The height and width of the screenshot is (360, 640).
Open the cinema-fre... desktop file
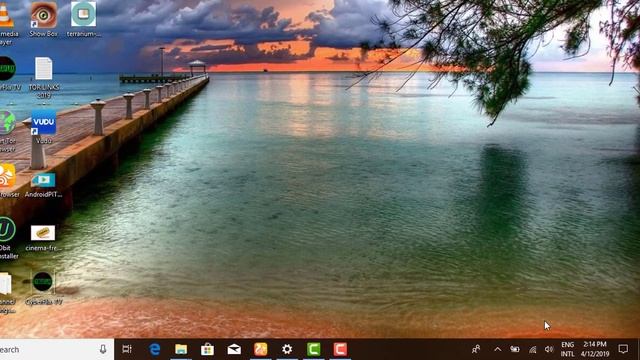(43, 238)
